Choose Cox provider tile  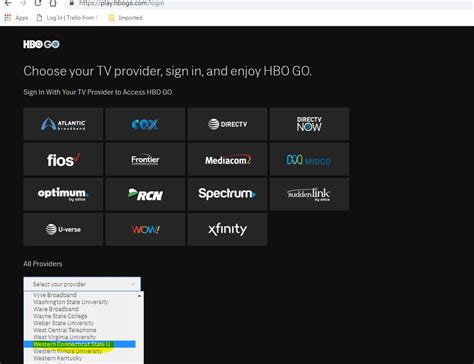pos(145,124)
